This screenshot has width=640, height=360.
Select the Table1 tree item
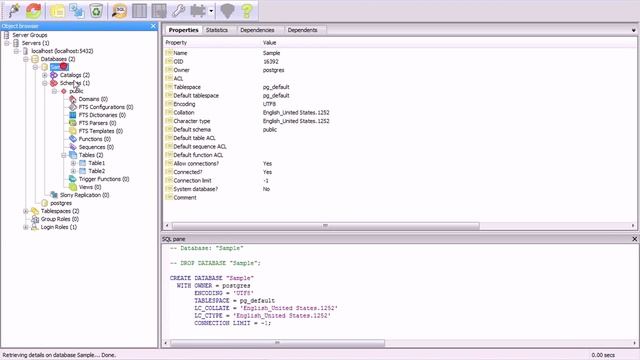point(96,163)
